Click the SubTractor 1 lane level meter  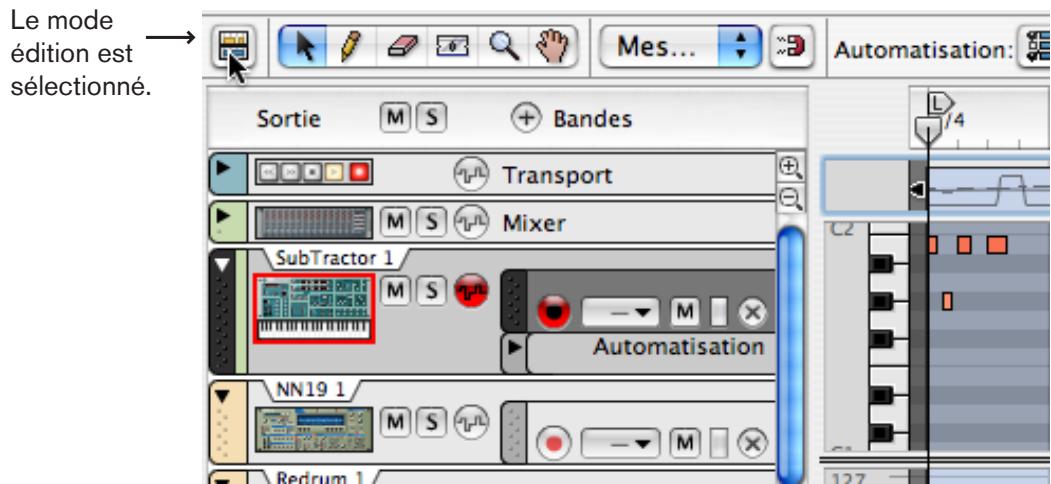coord(719,312)
